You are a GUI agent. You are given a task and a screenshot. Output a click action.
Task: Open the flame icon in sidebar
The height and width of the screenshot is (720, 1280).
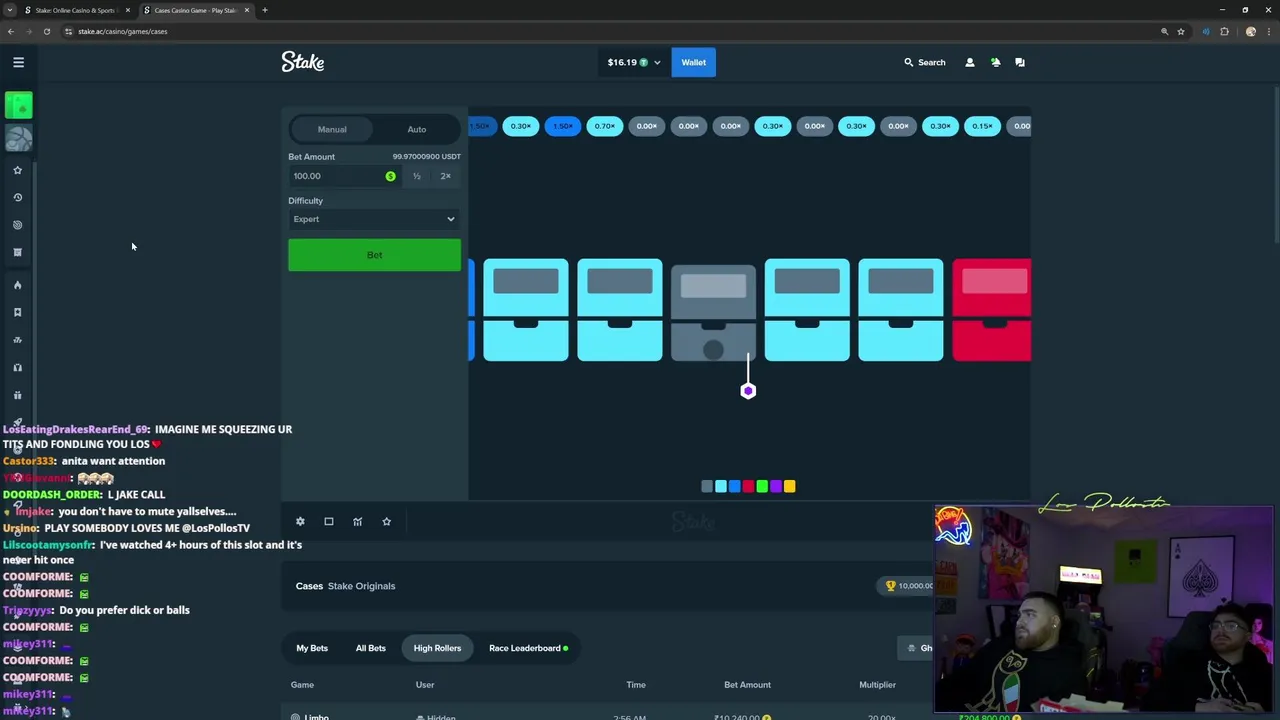[17, 285]
